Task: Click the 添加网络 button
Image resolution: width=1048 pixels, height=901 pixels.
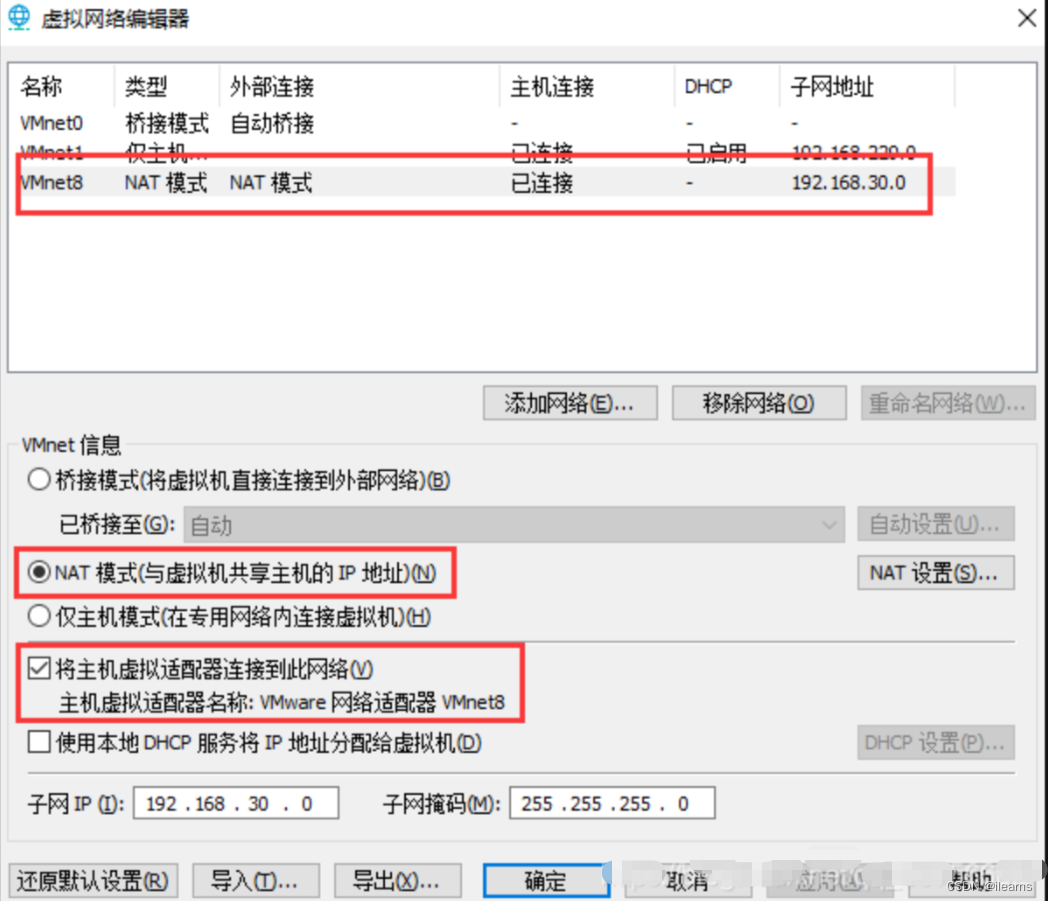Action: [x=570, y=403]
